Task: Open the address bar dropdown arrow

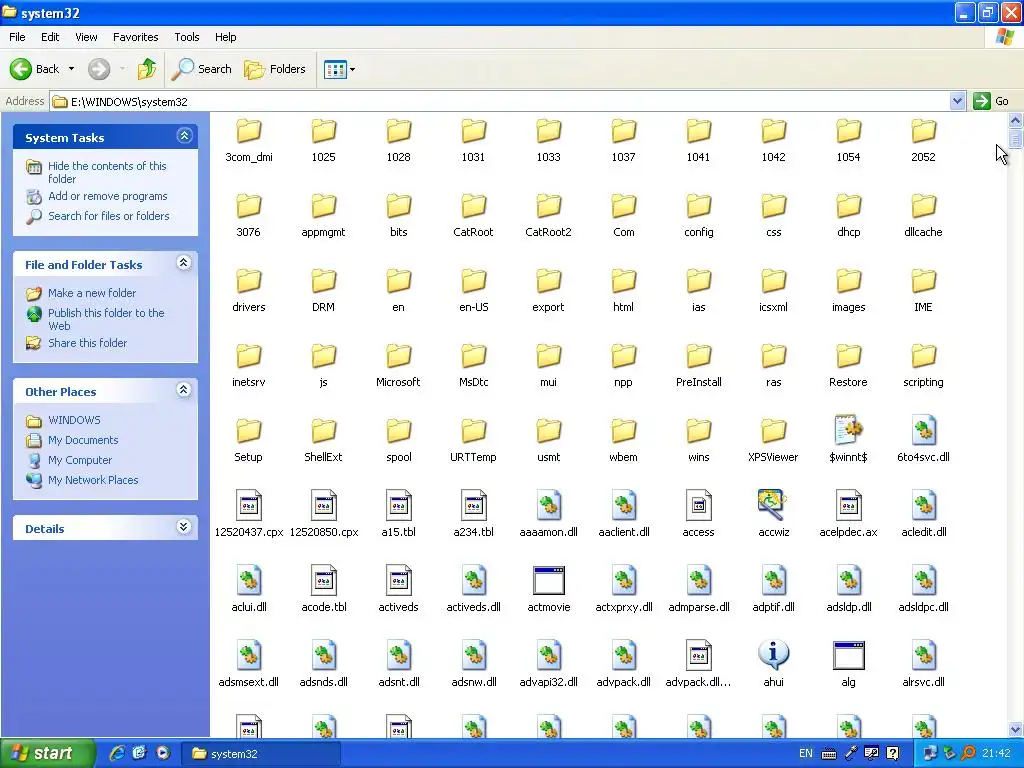Action: click(957, 101)
